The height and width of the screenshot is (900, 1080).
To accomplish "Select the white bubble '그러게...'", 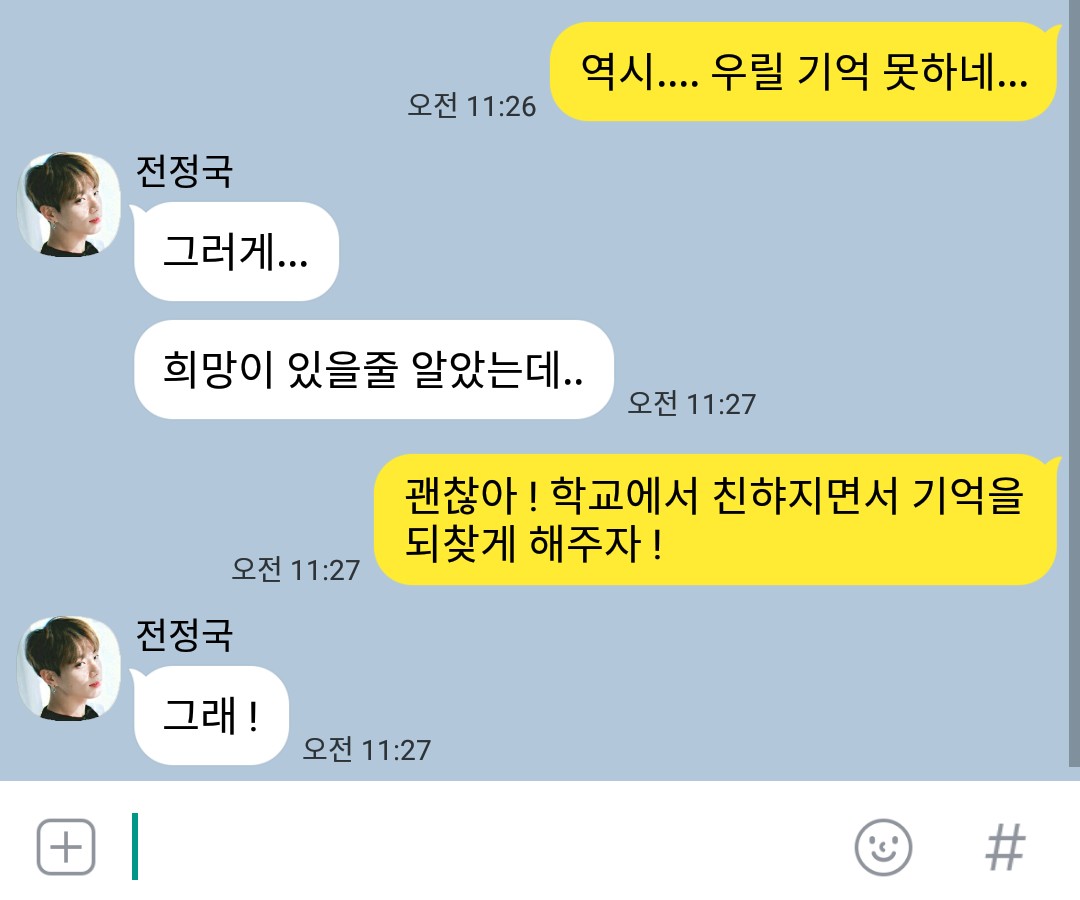I will (236, 251).
